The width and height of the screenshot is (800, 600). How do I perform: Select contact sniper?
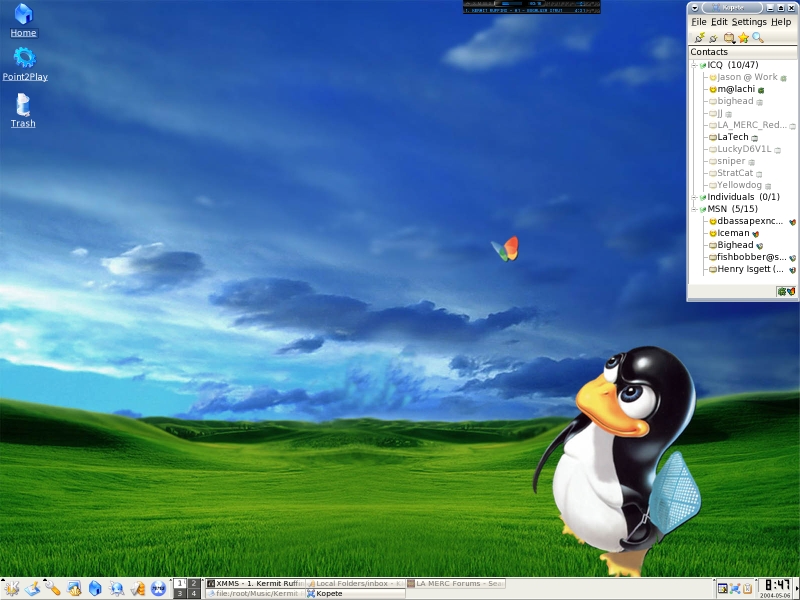(x=731, y=161)
